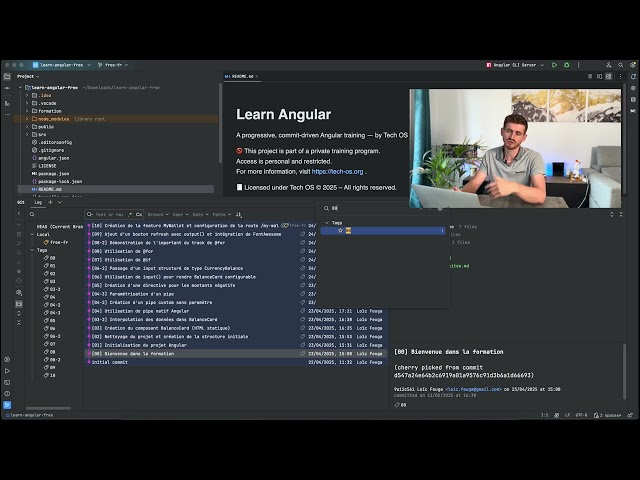This screenshot has width=640, height=480.
Task: Open the Code With Me icon
Action: click(608, 65)
